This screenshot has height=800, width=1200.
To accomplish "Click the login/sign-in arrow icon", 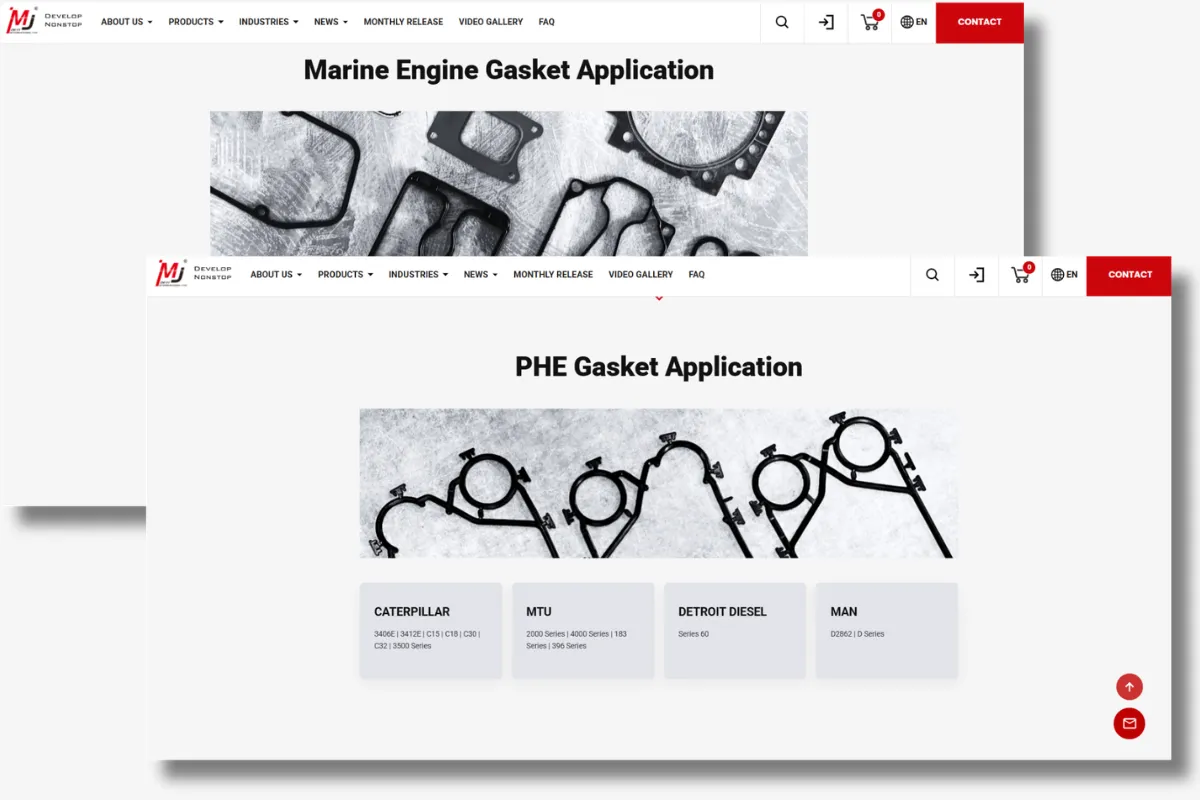I will coord(976,275).
